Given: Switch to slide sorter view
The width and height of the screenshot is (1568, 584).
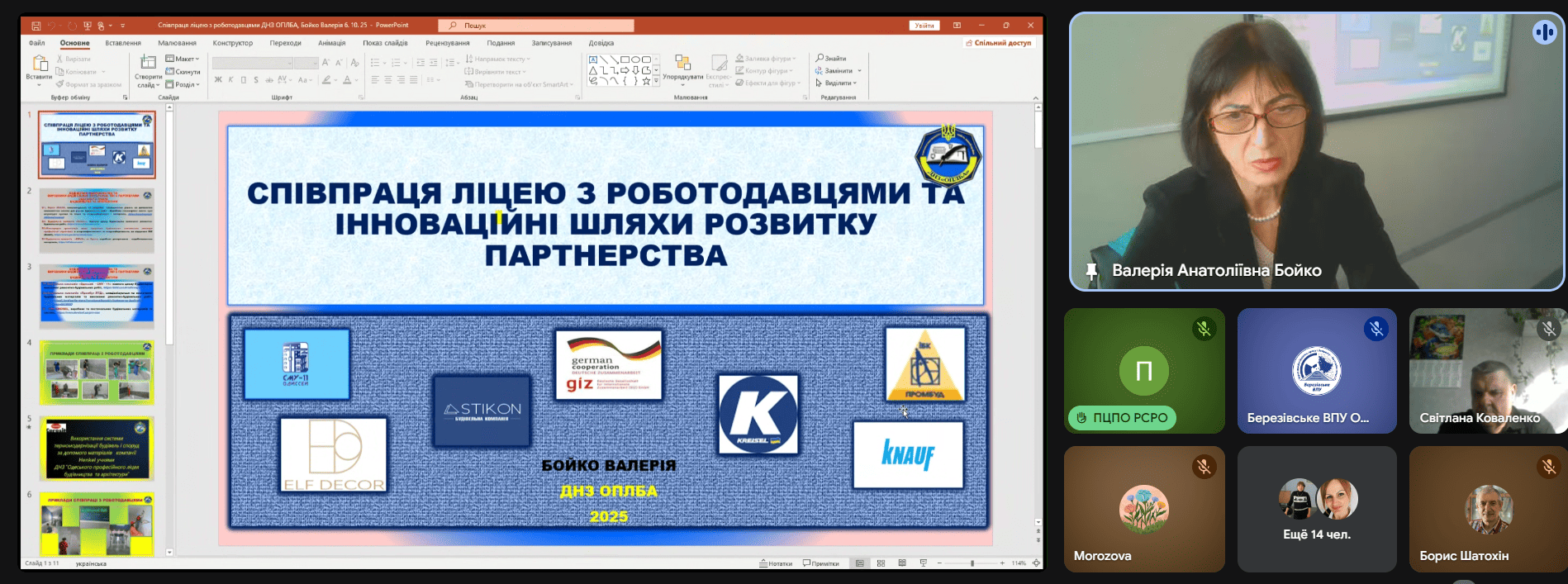Looking at the screenshot, I should (x=881, y=563).
